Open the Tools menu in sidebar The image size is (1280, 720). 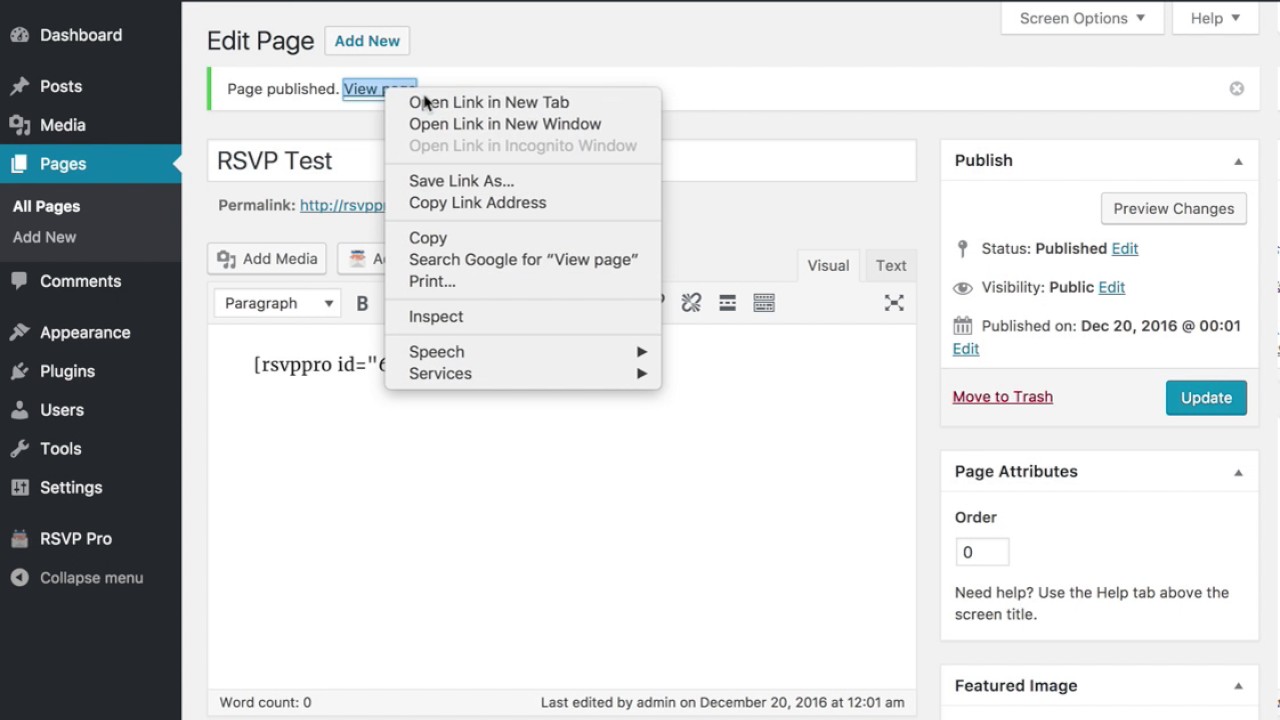[60, 449]
